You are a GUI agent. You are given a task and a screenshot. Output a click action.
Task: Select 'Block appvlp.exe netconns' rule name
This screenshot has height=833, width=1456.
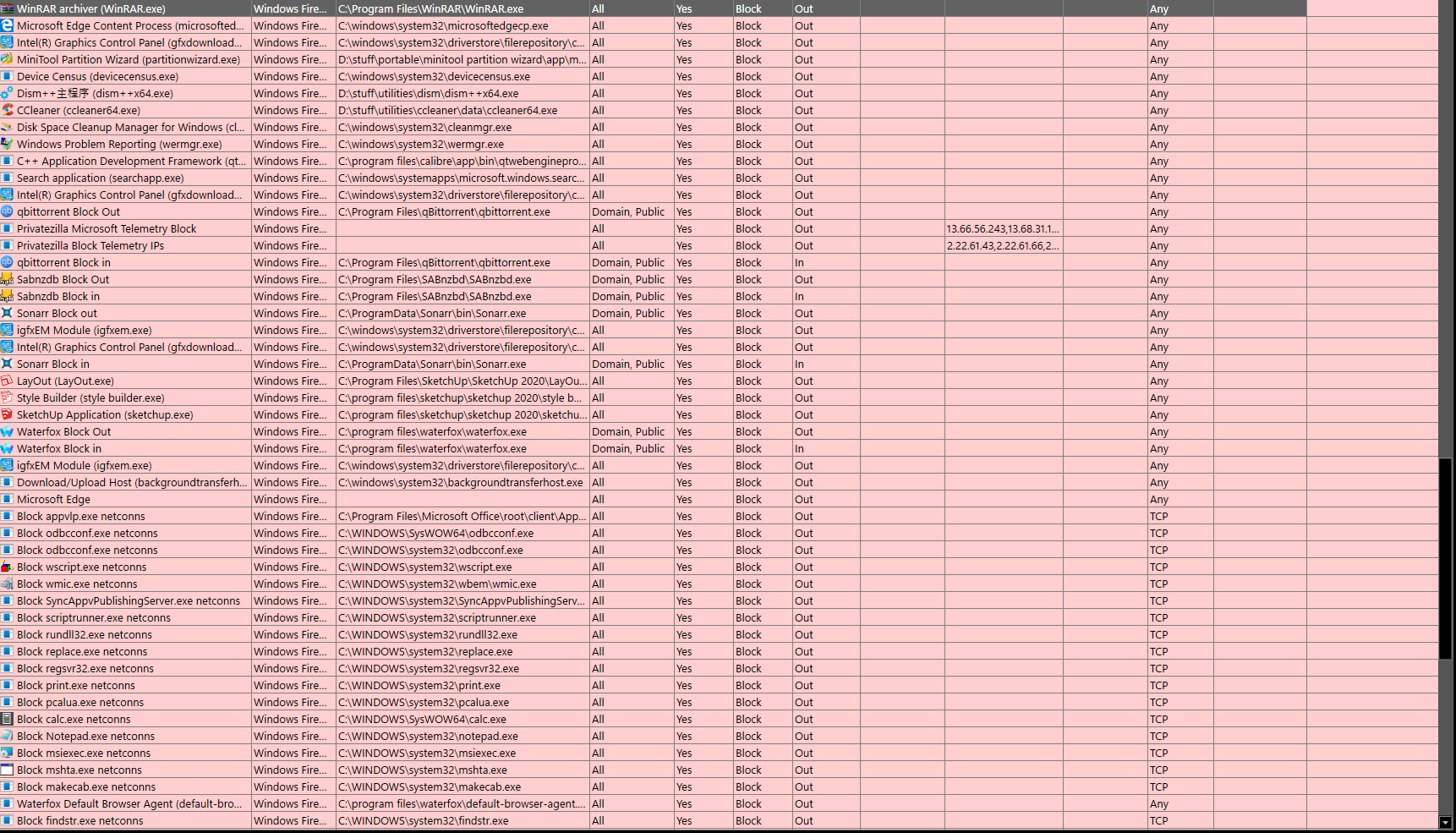(x=81, y=516)
